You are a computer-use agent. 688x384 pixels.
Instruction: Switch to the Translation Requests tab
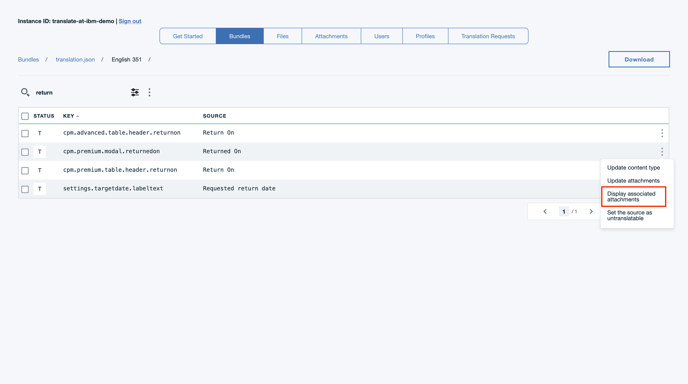click(x=488, y=36)
